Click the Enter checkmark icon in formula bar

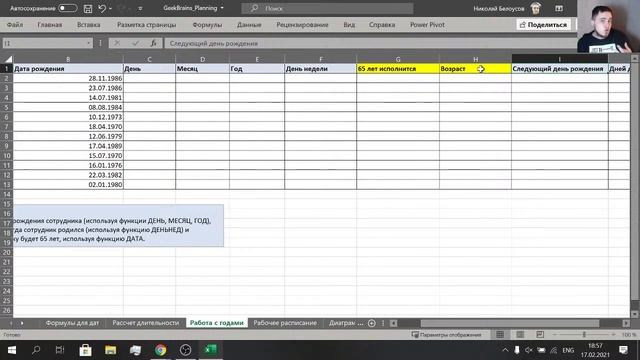135,43
